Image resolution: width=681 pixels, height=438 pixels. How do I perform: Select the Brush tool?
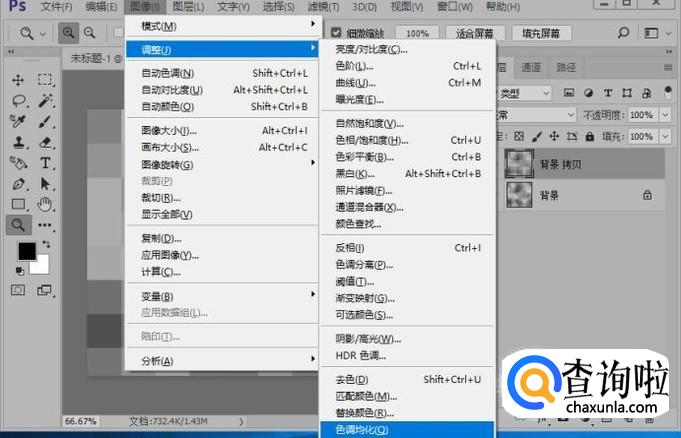click(45, 121)
